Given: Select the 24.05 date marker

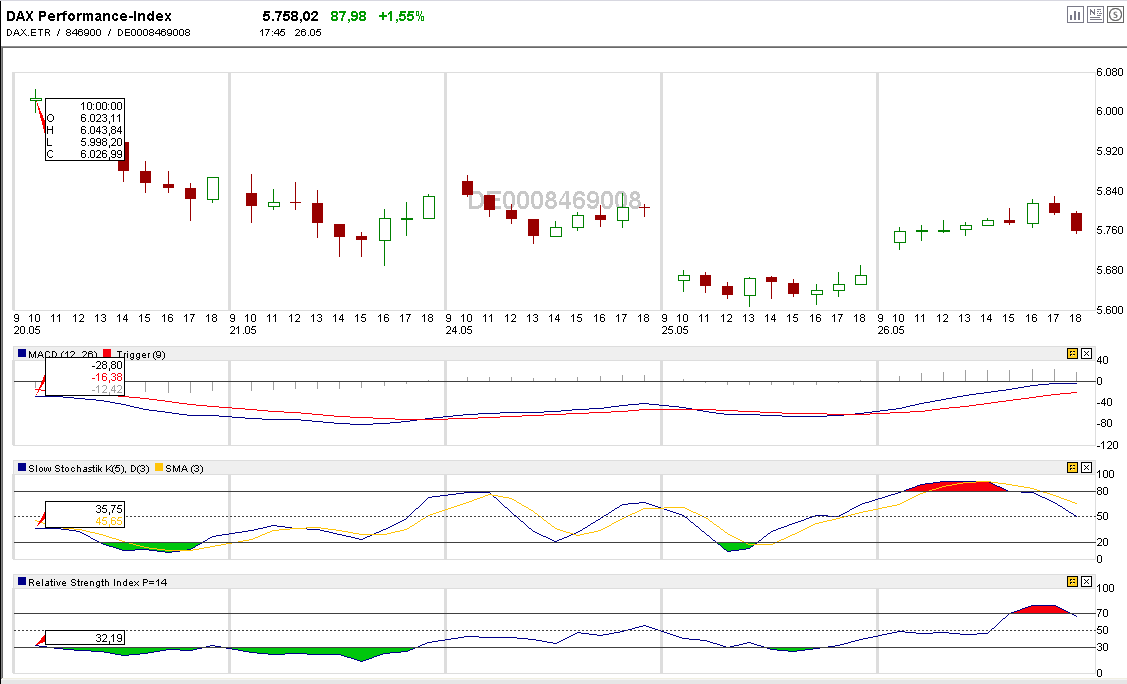Looking at the screenshot, I should [459, 331].
